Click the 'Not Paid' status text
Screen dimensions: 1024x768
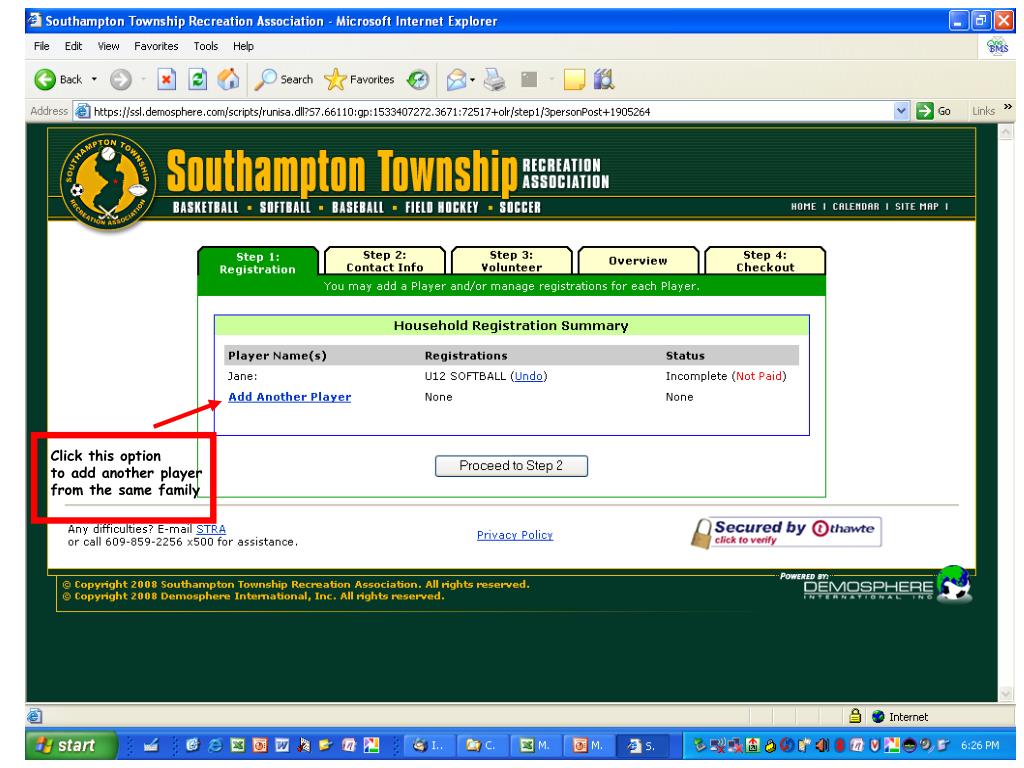tap(759, 376)
